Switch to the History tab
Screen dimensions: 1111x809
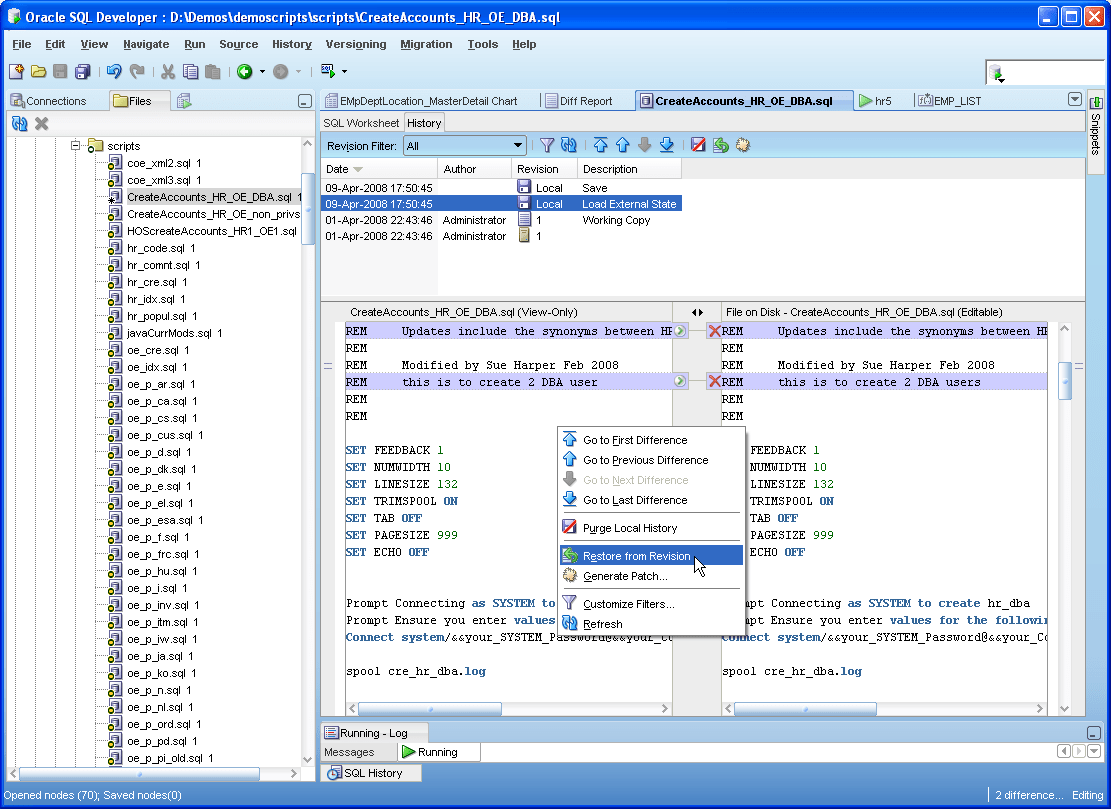pyautogui.click(x=424, y=122)
